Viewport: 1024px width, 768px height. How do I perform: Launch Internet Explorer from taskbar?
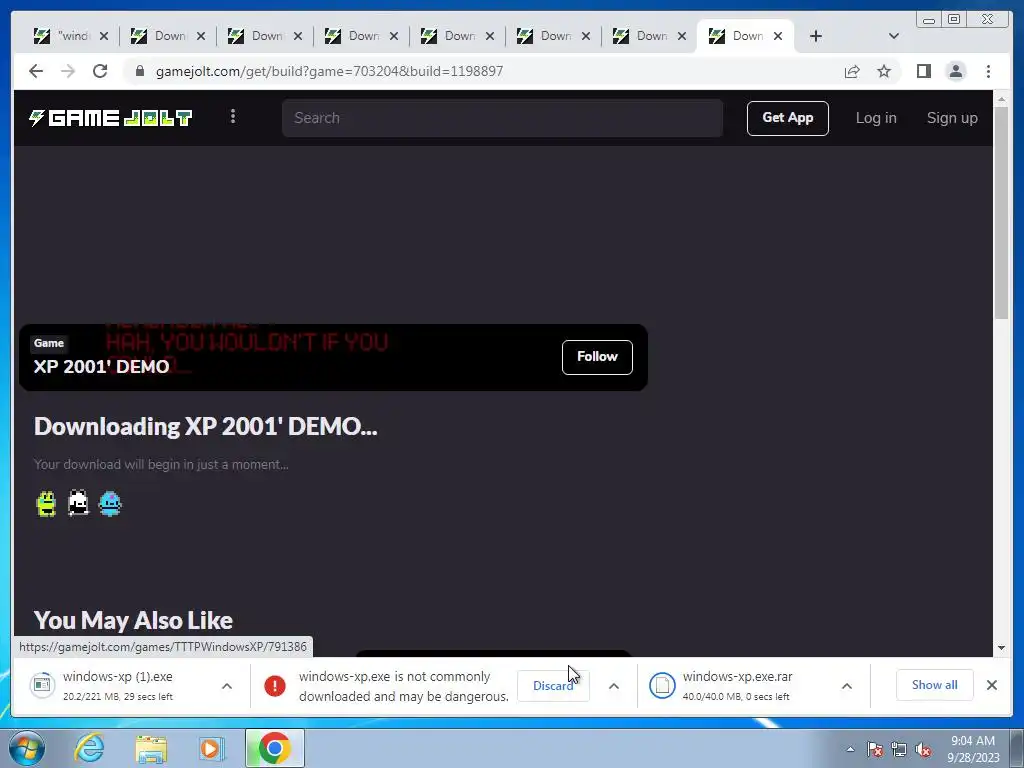tap(89, 748)
